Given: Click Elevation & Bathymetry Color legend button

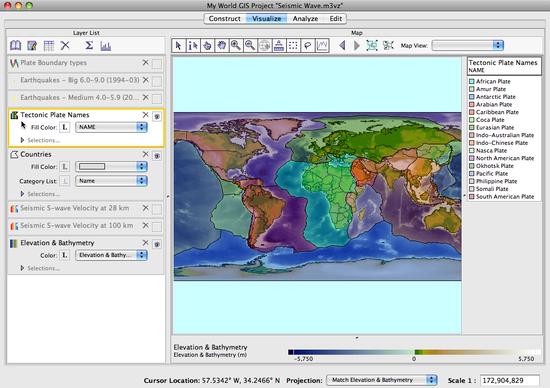Looking at the screenshot, I should [x=65, y=255].
